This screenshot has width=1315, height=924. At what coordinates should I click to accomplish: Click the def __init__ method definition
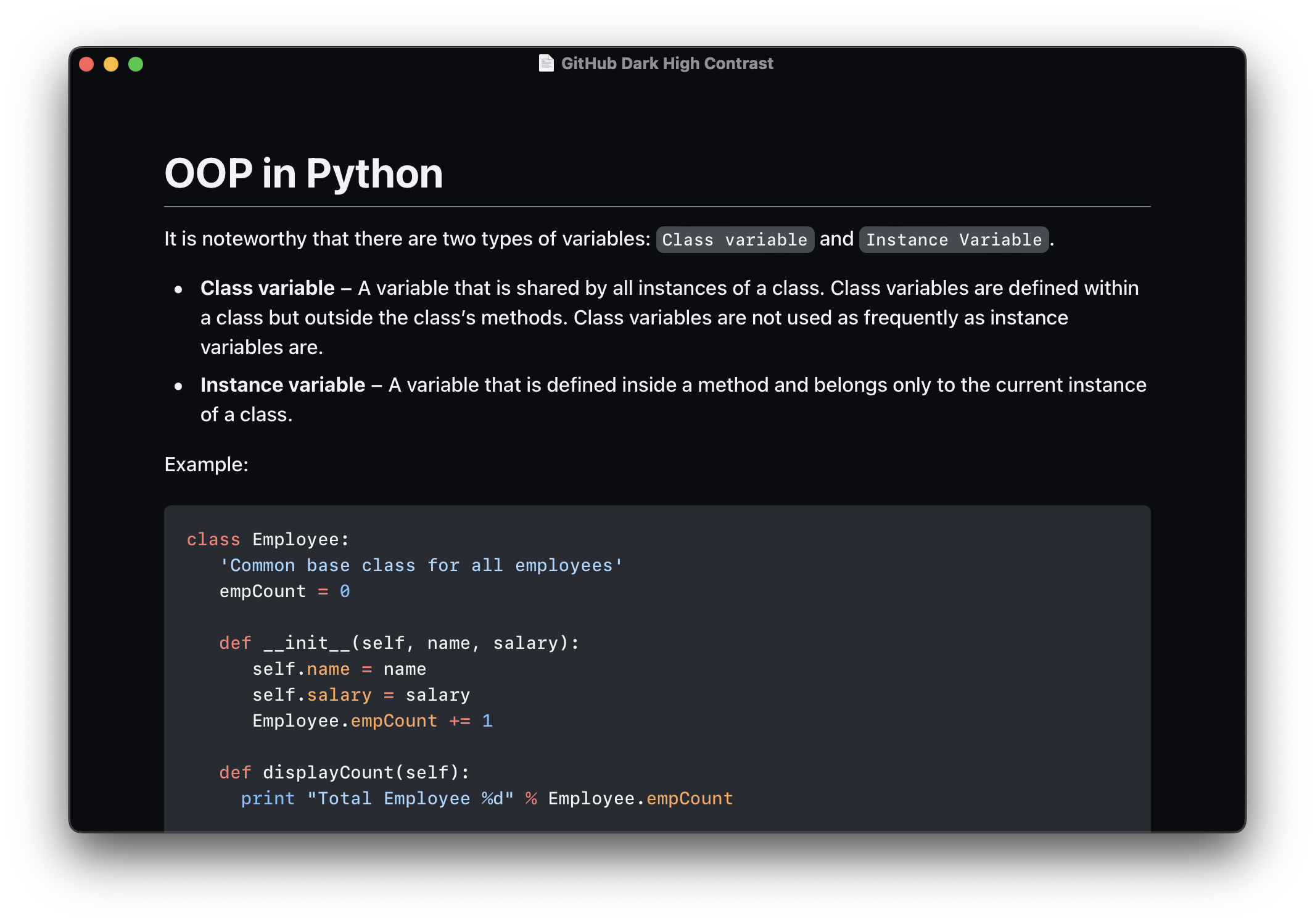click(x=399, y=643)
